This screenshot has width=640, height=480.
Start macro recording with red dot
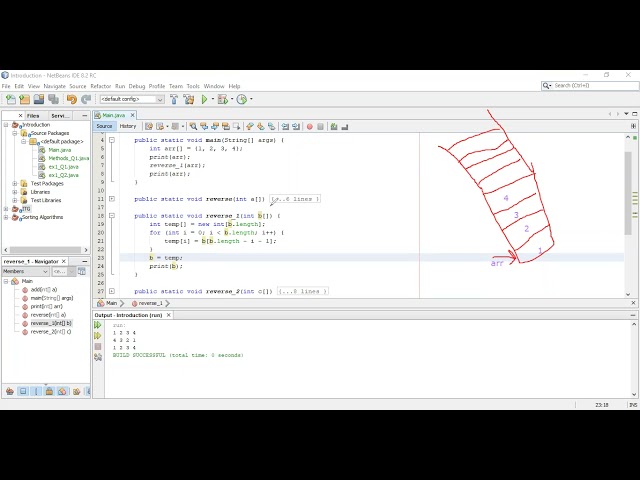pyautogui.click(x=310, y=127)
